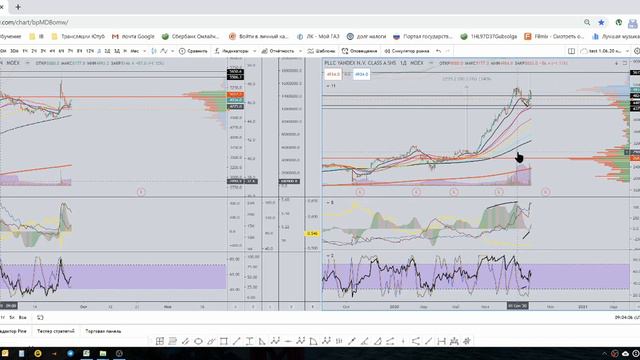The width and height of the screenshot is (640, 360).
Task: Click the redo arrow in top toolbar
Action: 448,51
